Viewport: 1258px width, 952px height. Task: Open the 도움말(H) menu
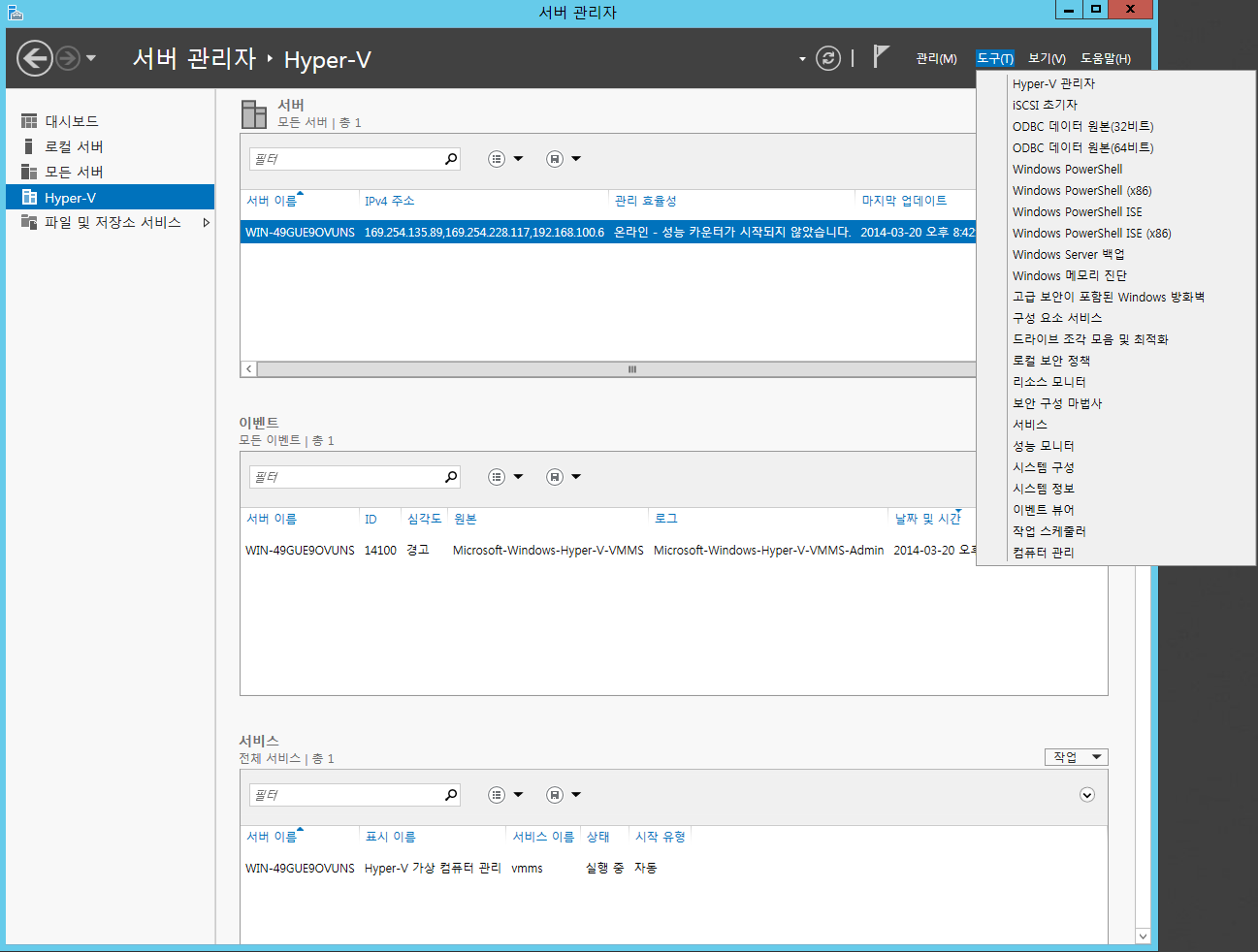(1106, 59)
